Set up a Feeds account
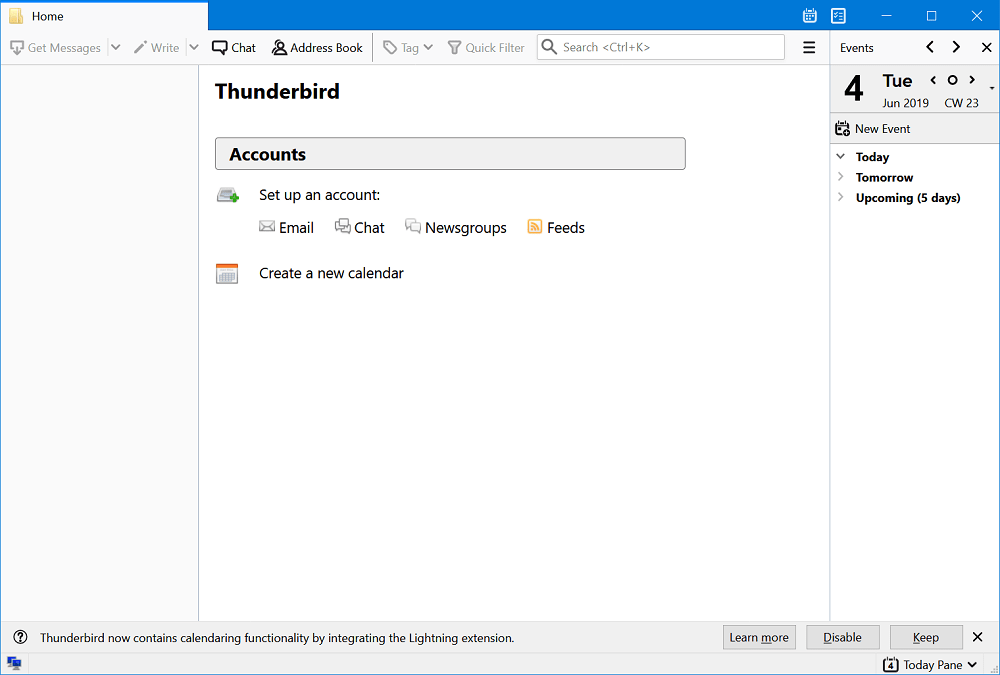Screen dimensions: 1000x675 coord(555,228)
